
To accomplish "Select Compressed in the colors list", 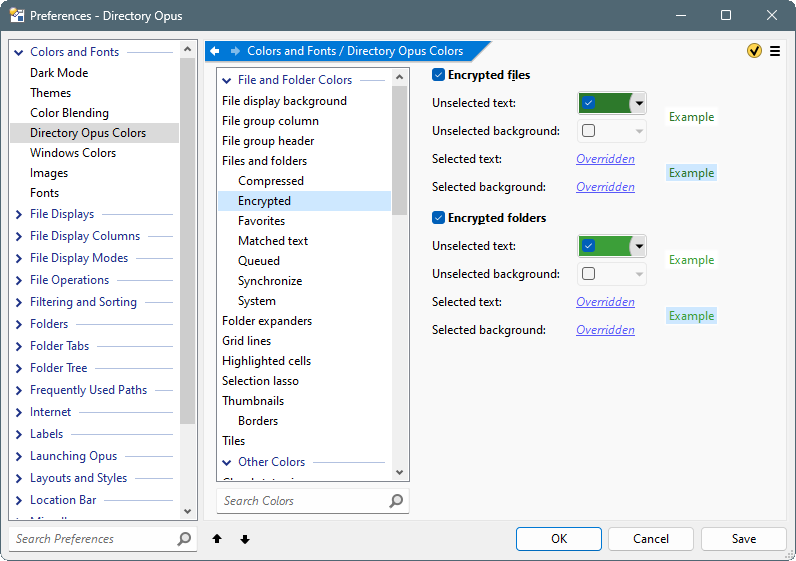I will pos(271,181).
